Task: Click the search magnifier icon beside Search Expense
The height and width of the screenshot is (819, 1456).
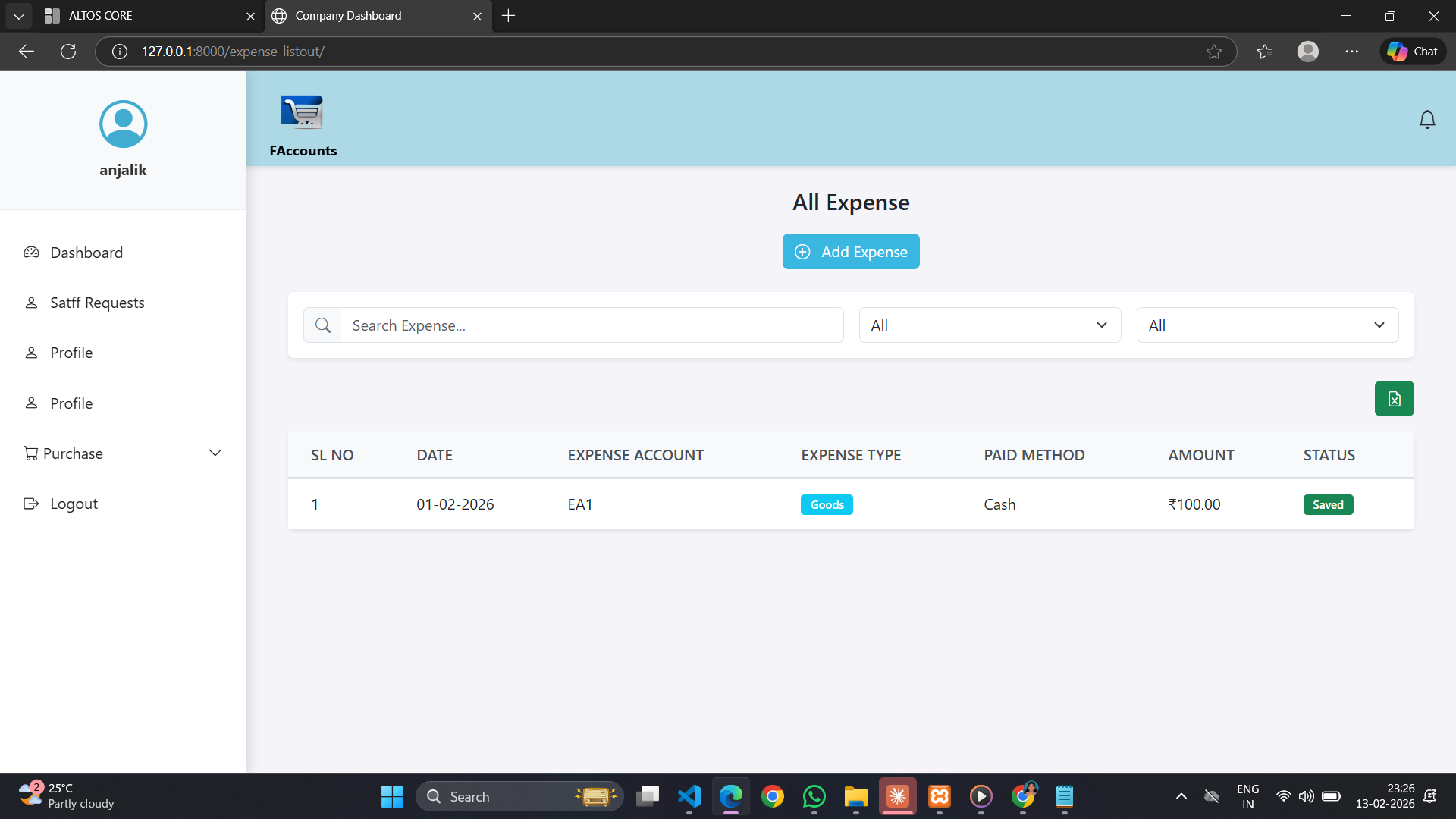Action: tap(323, 325)
